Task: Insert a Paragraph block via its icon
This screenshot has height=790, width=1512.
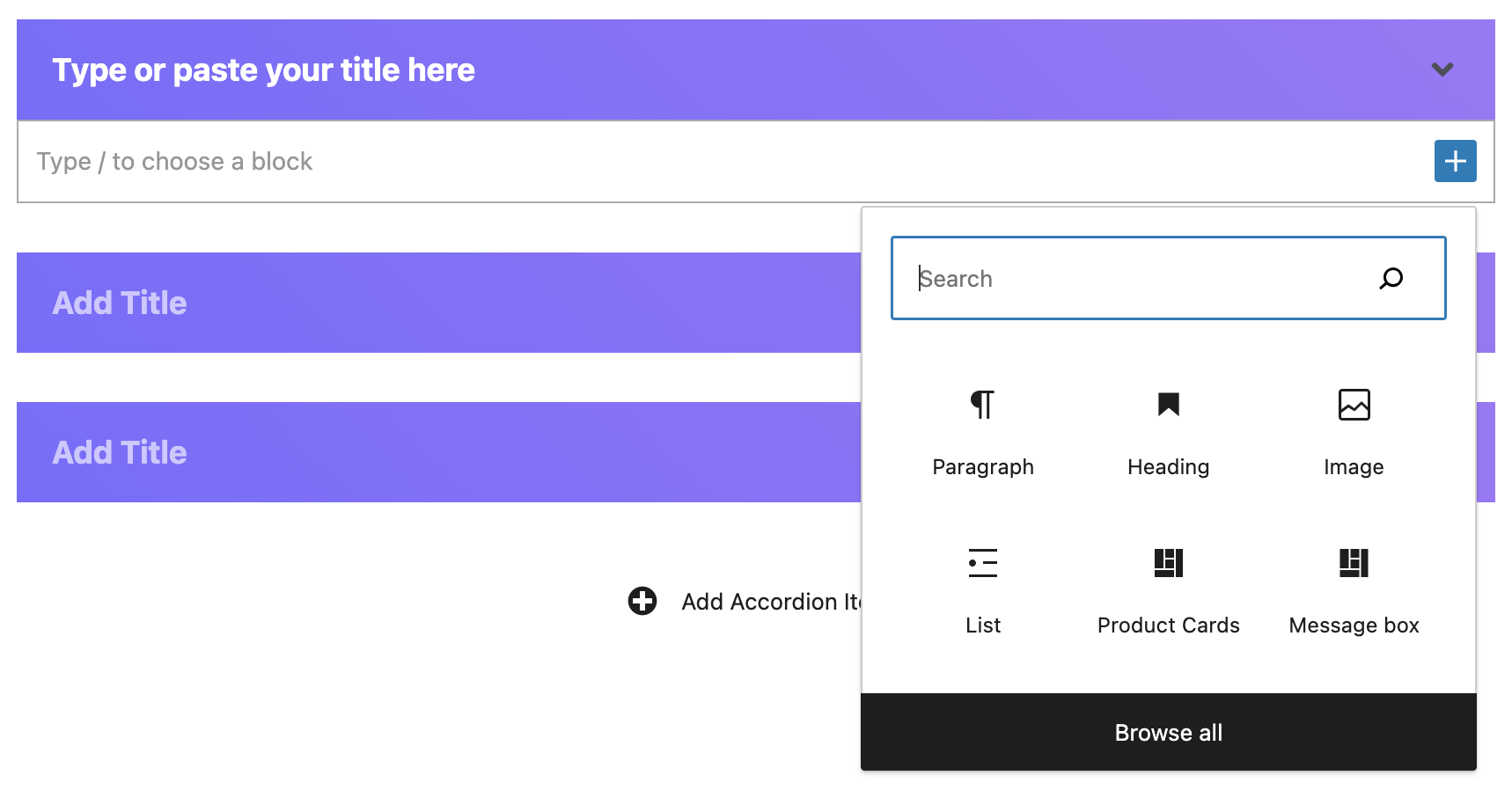Action: 982,405
